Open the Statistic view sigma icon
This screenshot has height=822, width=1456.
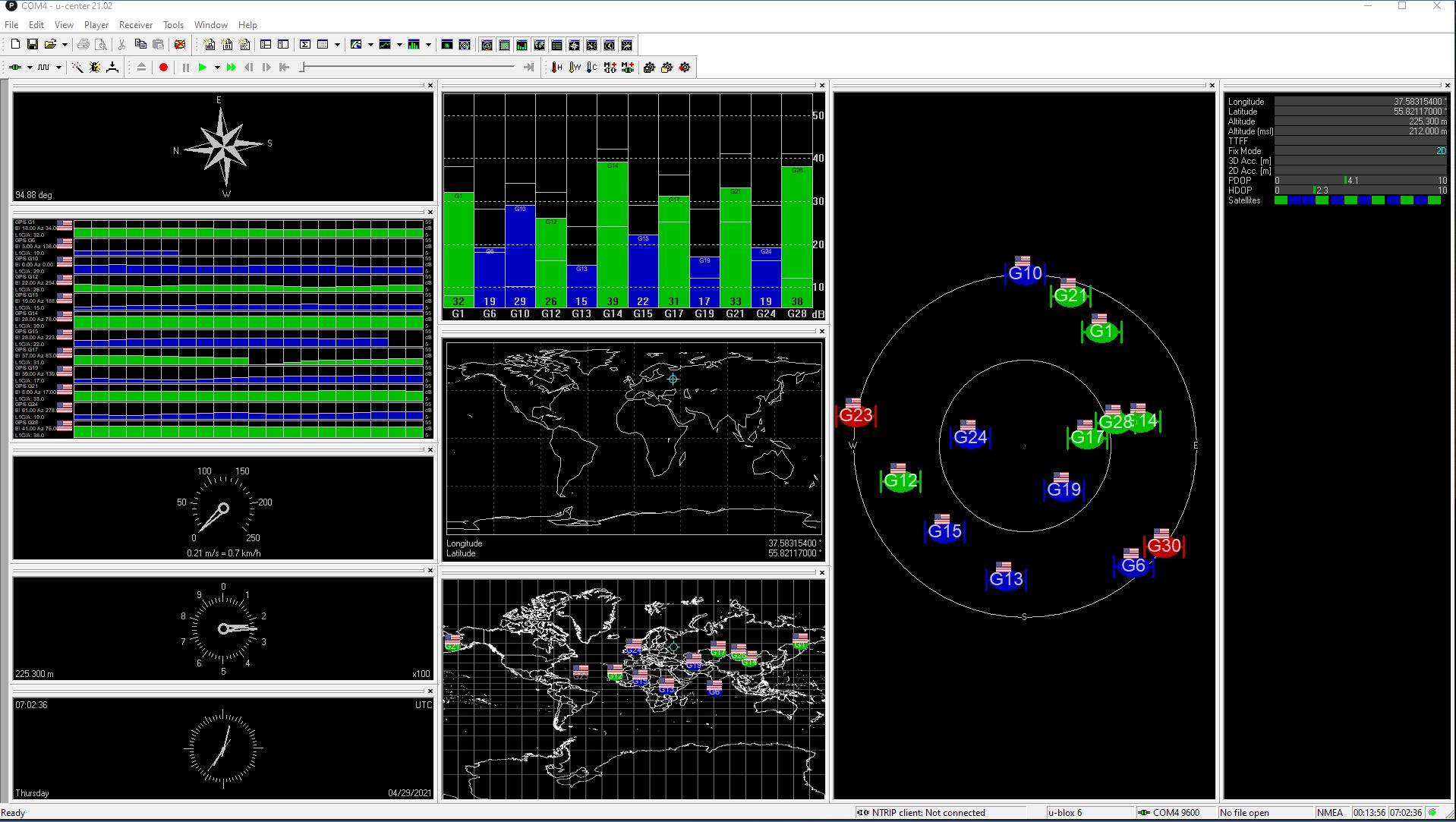(305, 45)
